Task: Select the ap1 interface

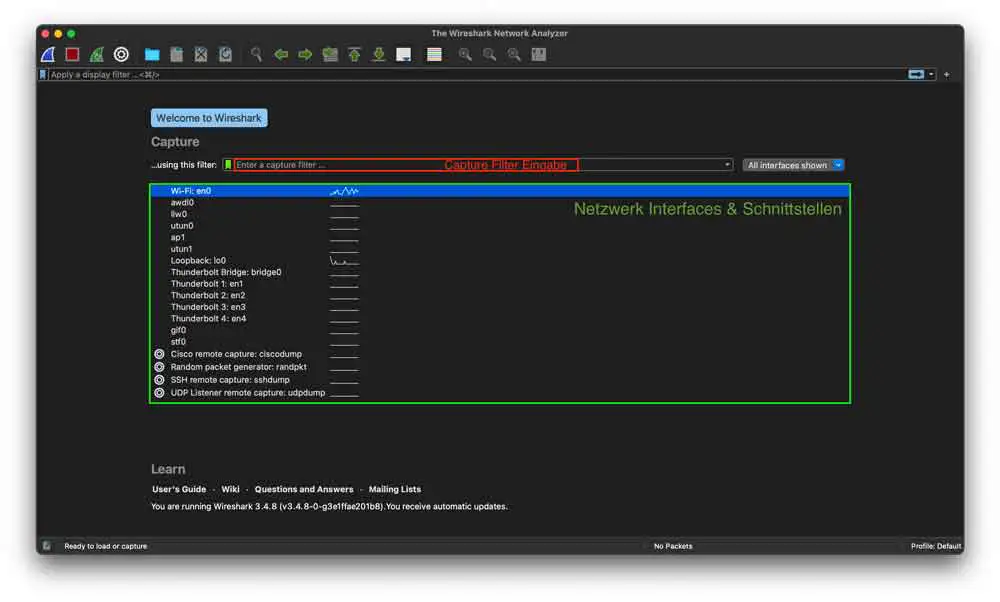Action: (x=500, y=237)
